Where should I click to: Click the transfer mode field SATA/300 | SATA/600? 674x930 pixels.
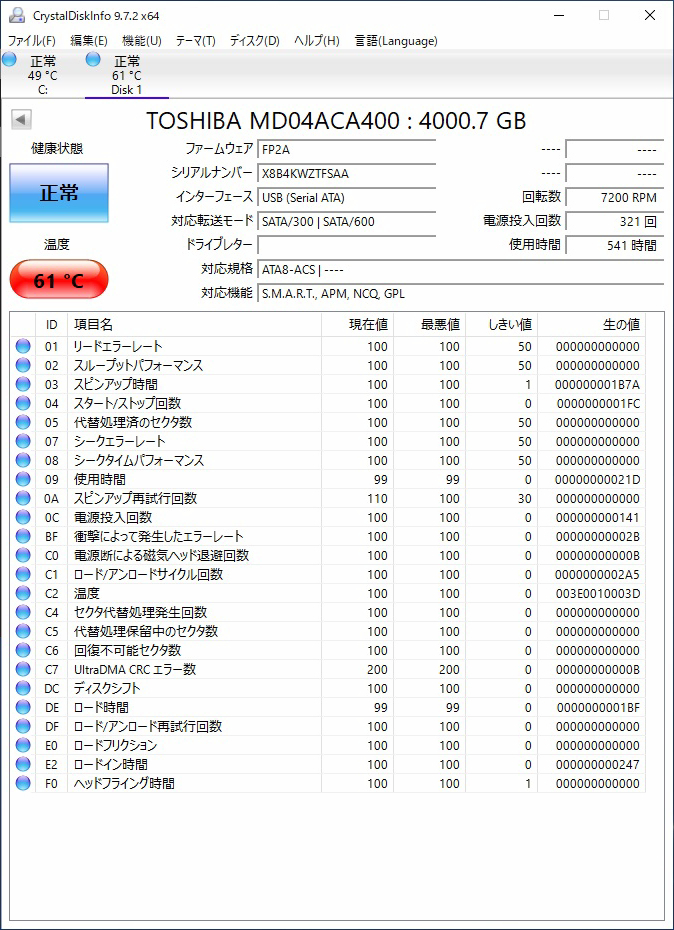click(347, 221)
